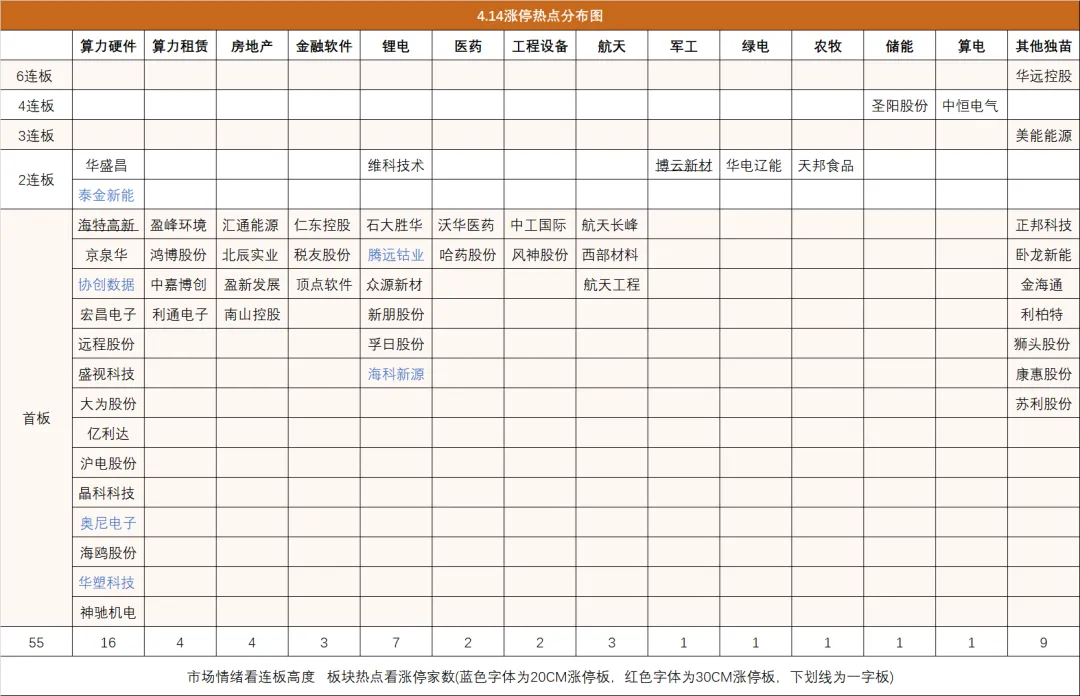Select the 锂电 column header
The height and width of the screenshot is (696, 1080).
click(396, 46)
